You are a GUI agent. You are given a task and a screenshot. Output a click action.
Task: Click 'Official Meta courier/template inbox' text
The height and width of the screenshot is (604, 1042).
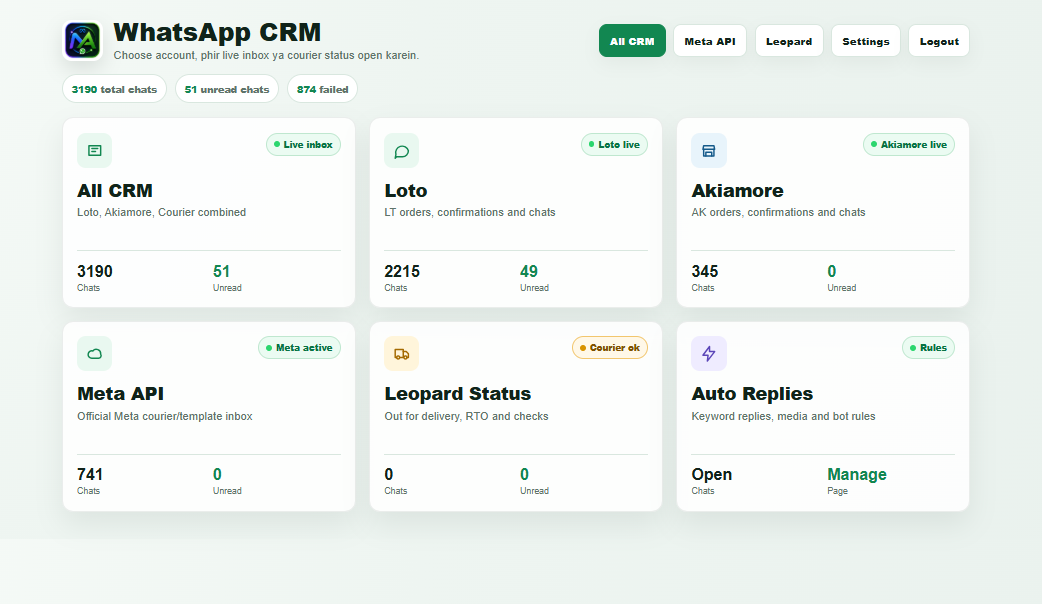(165, 417)
